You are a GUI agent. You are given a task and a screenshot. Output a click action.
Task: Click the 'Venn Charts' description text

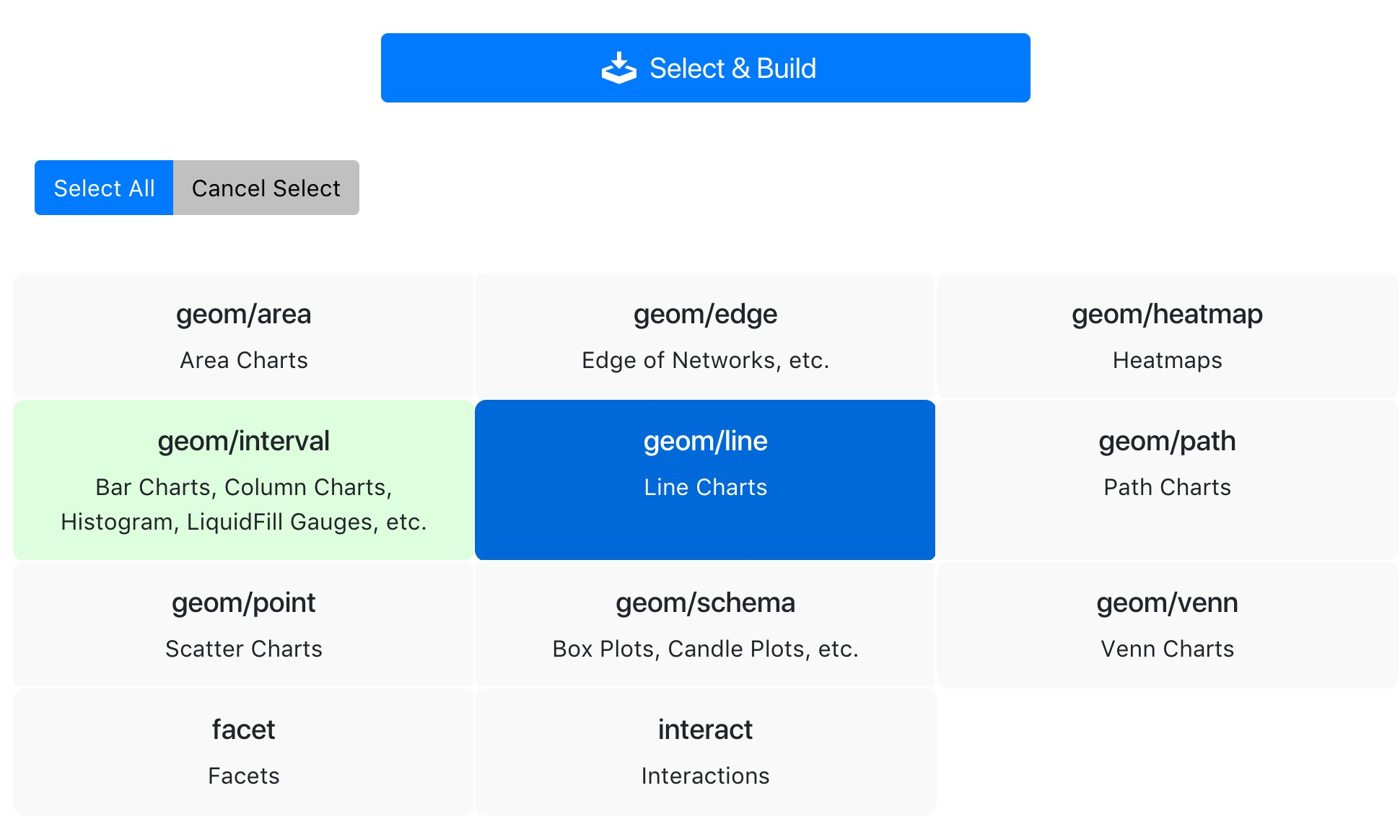pyautogui.click(x=1167, y=649)
